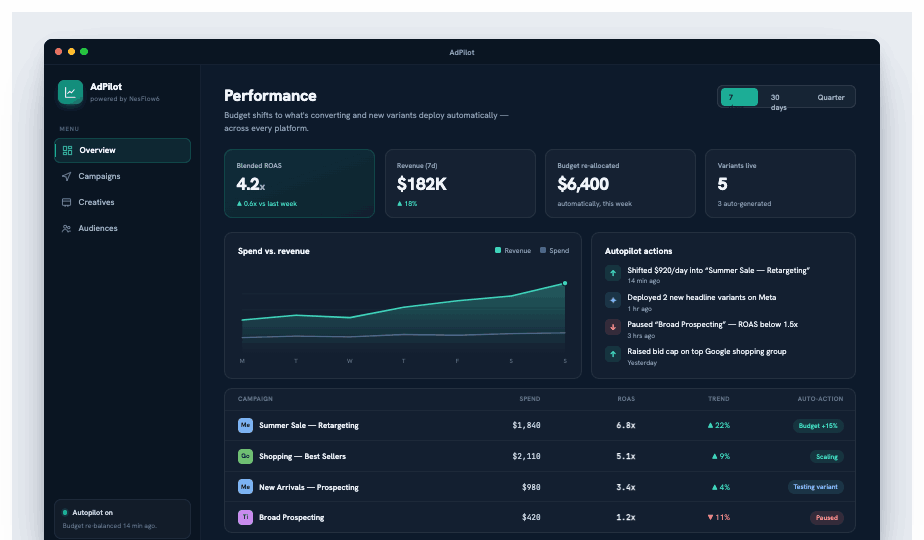Click the Audiences people icon
Screen dimensions: 924x540
[67, 228]
